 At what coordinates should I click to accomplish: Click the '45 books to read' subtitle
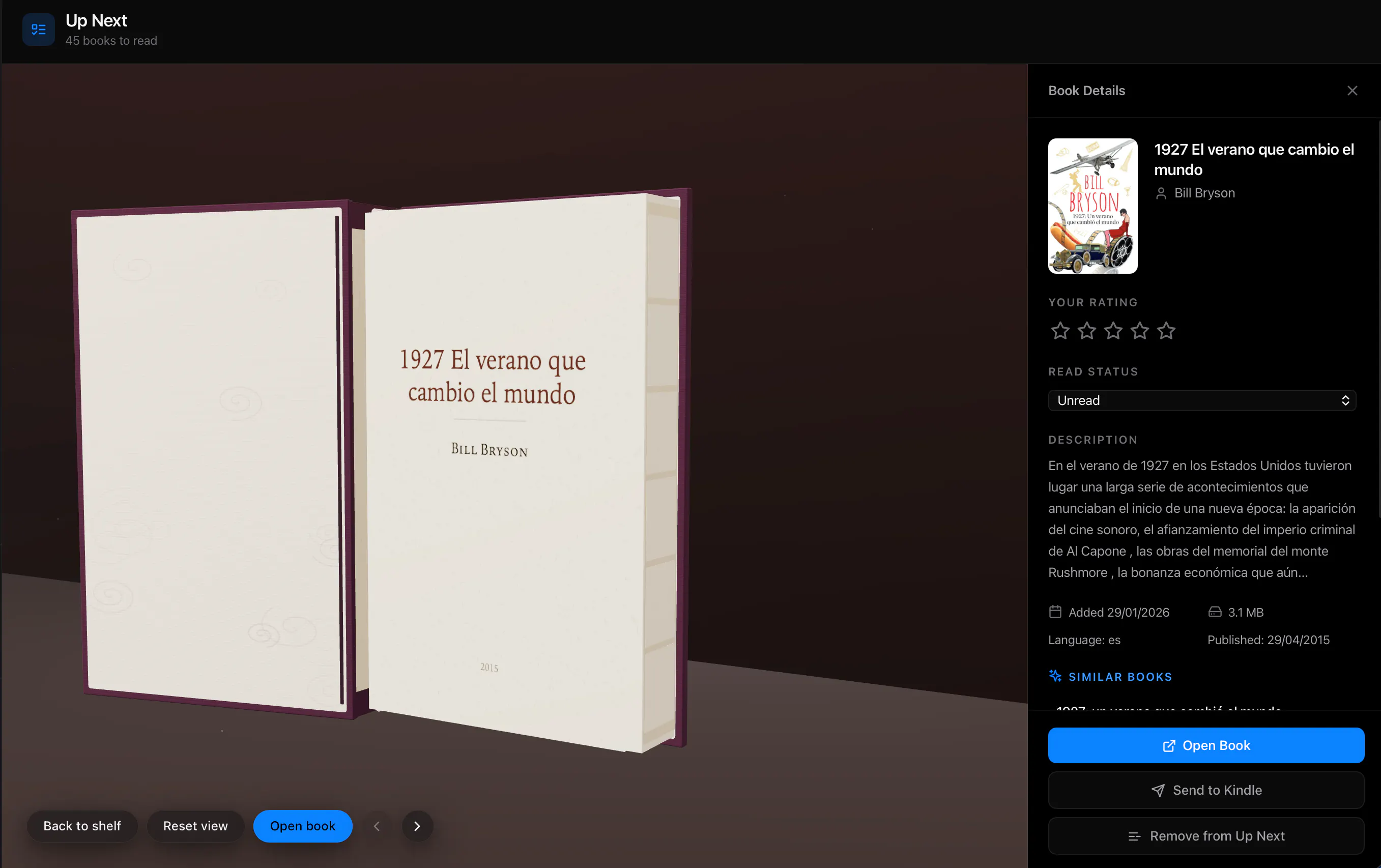tap(111, 41)
